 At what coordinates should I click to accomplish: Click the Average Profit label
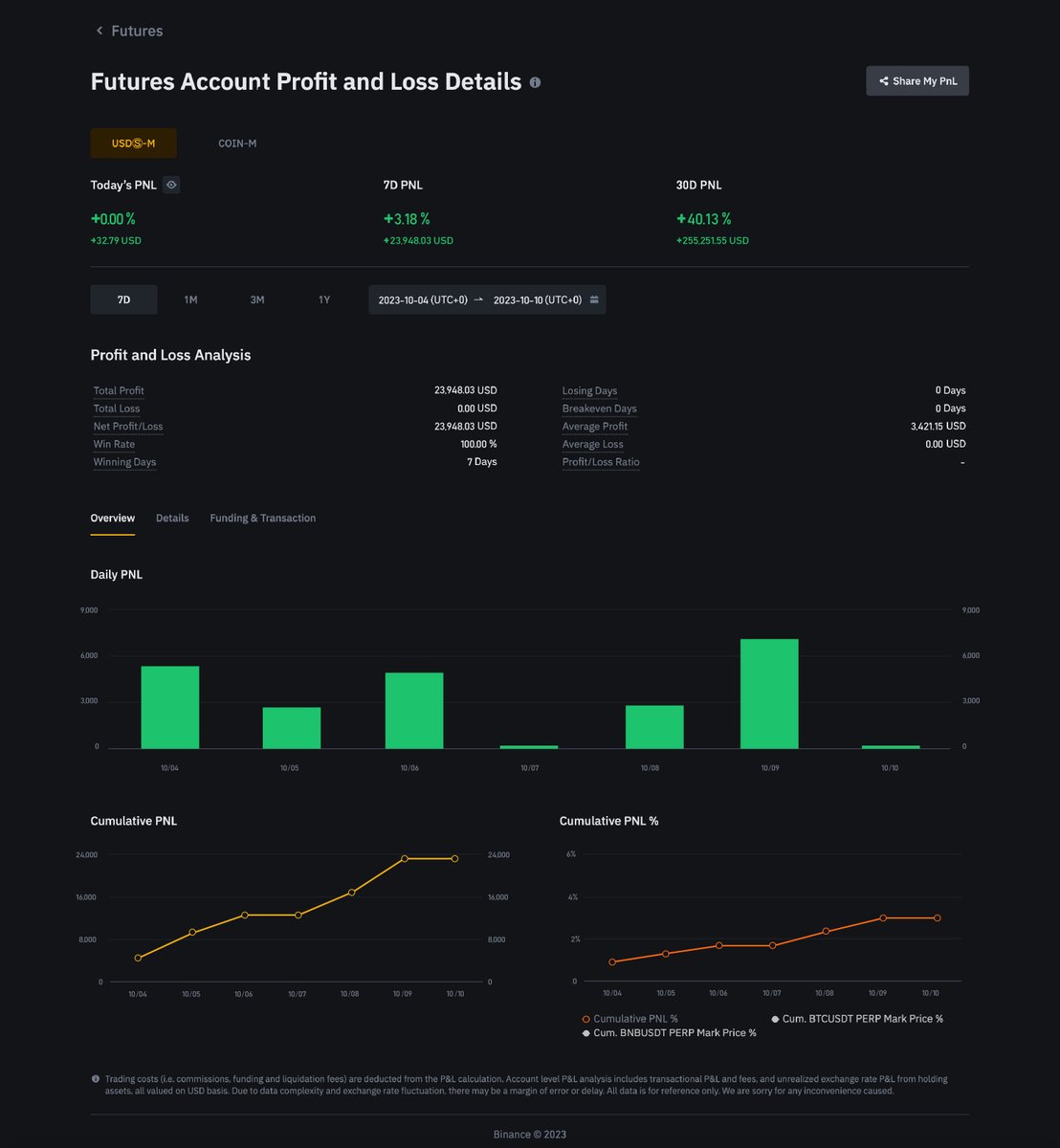[x=595, y=427]
